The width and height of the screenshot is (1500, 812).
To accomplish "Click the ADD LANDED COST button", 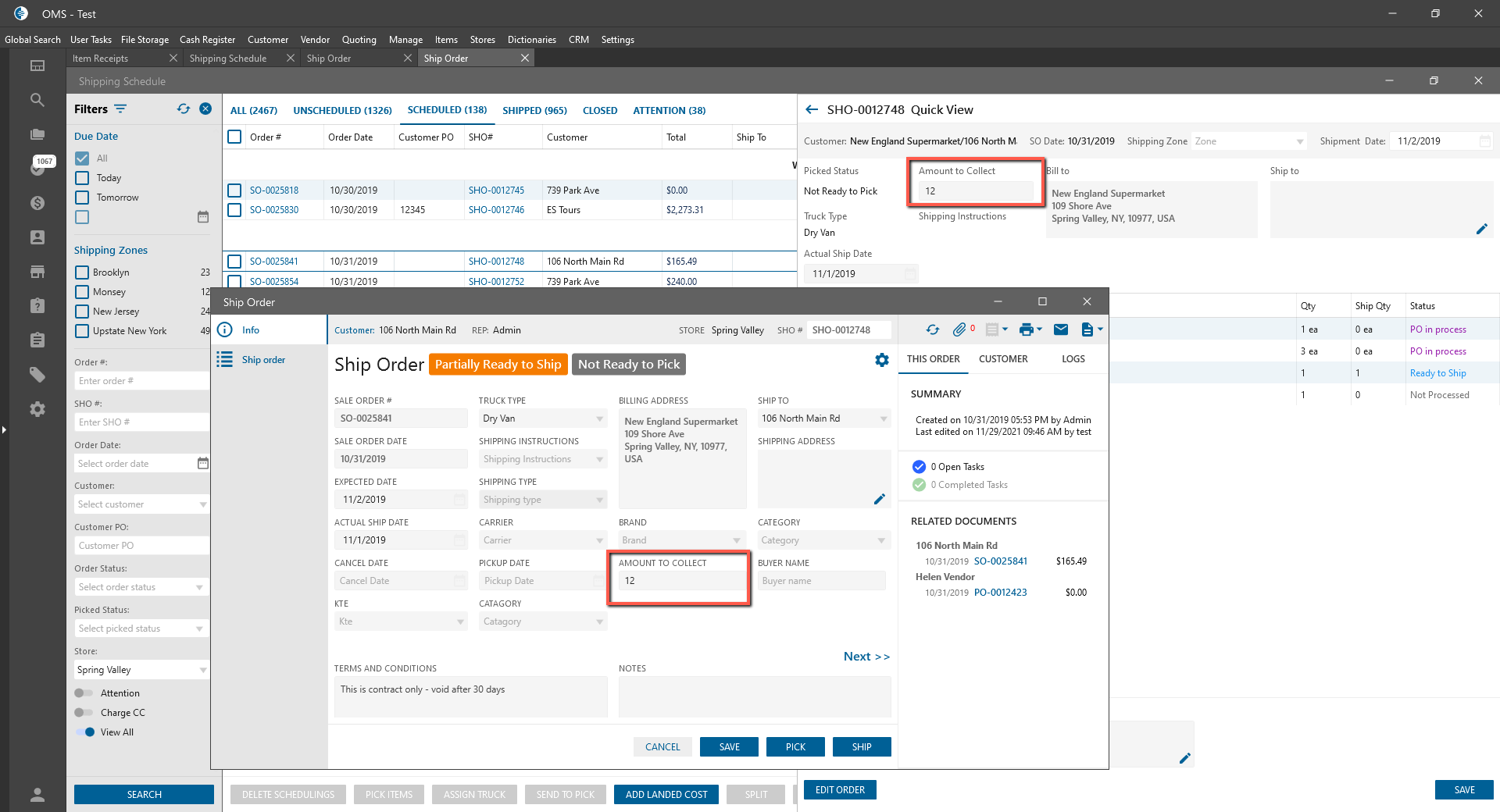I will 666,795.
